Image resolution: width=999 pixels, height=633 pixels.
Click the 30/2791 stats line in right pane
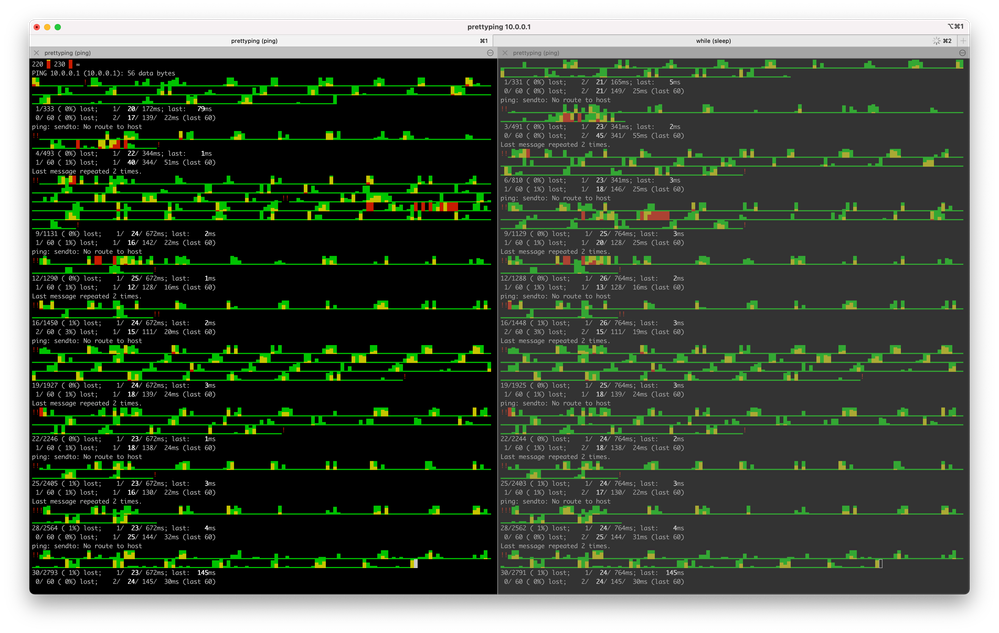coord(592,573)
